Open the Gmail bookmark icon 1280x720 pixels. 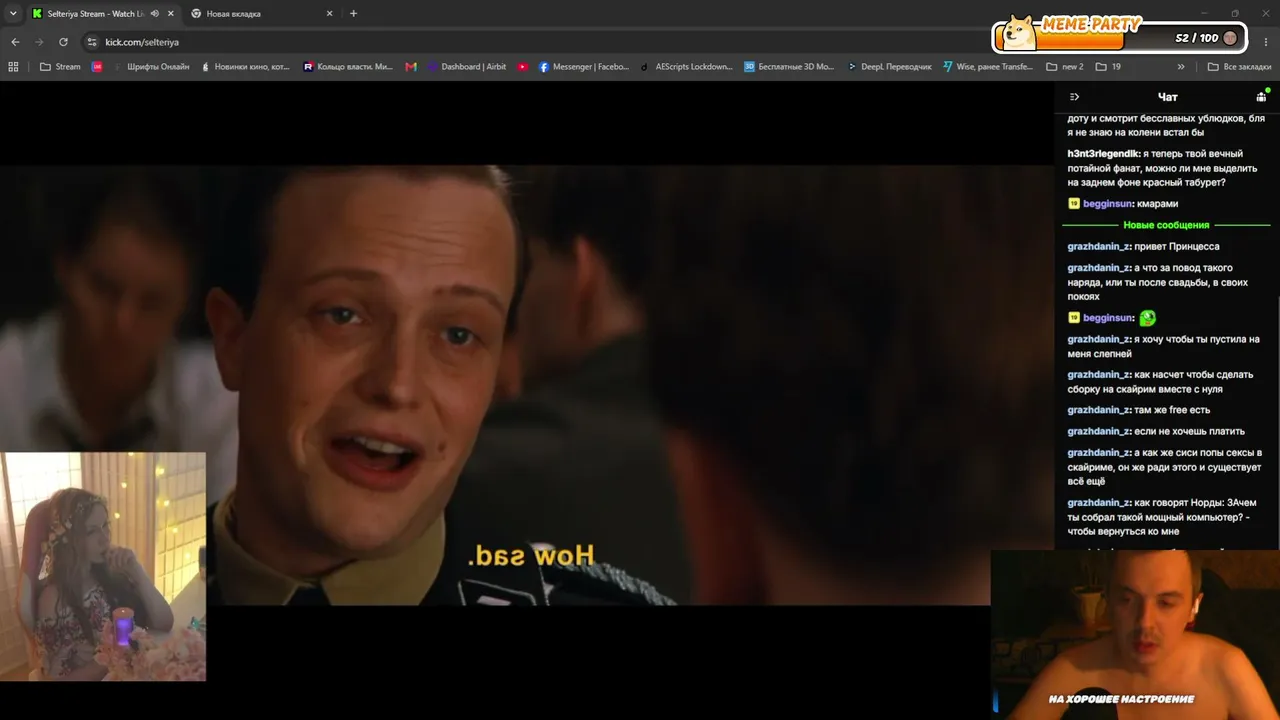coord(411,67)
